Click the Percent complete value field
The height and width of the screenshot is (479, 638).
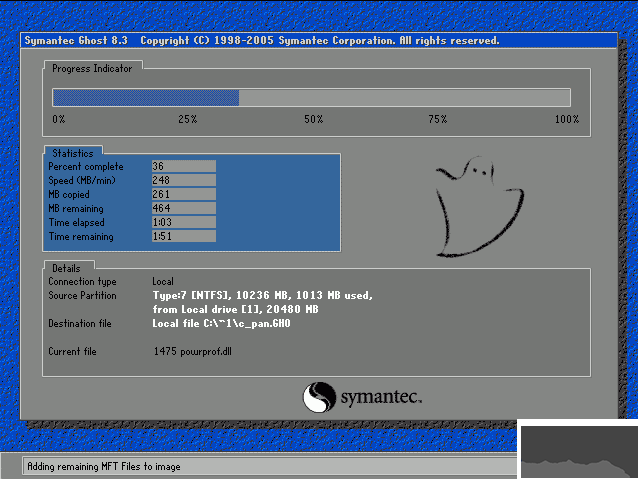click(184, 166)
